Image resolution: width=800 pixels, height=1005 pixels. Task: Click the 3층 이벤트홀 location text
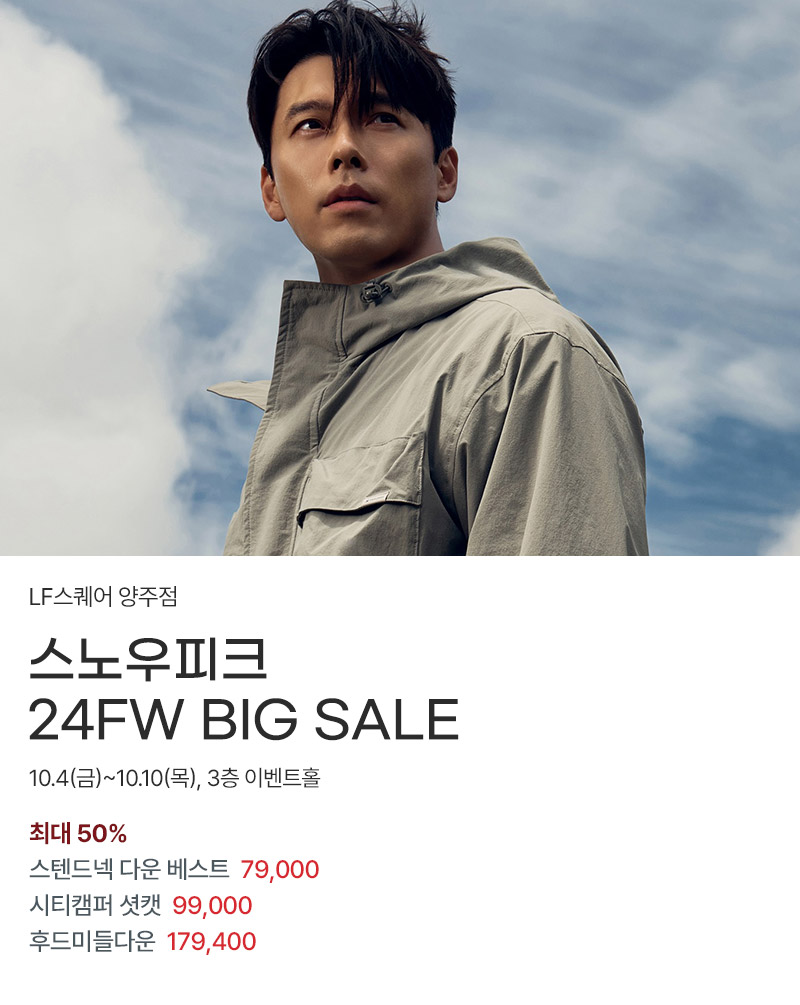(263, 778)
